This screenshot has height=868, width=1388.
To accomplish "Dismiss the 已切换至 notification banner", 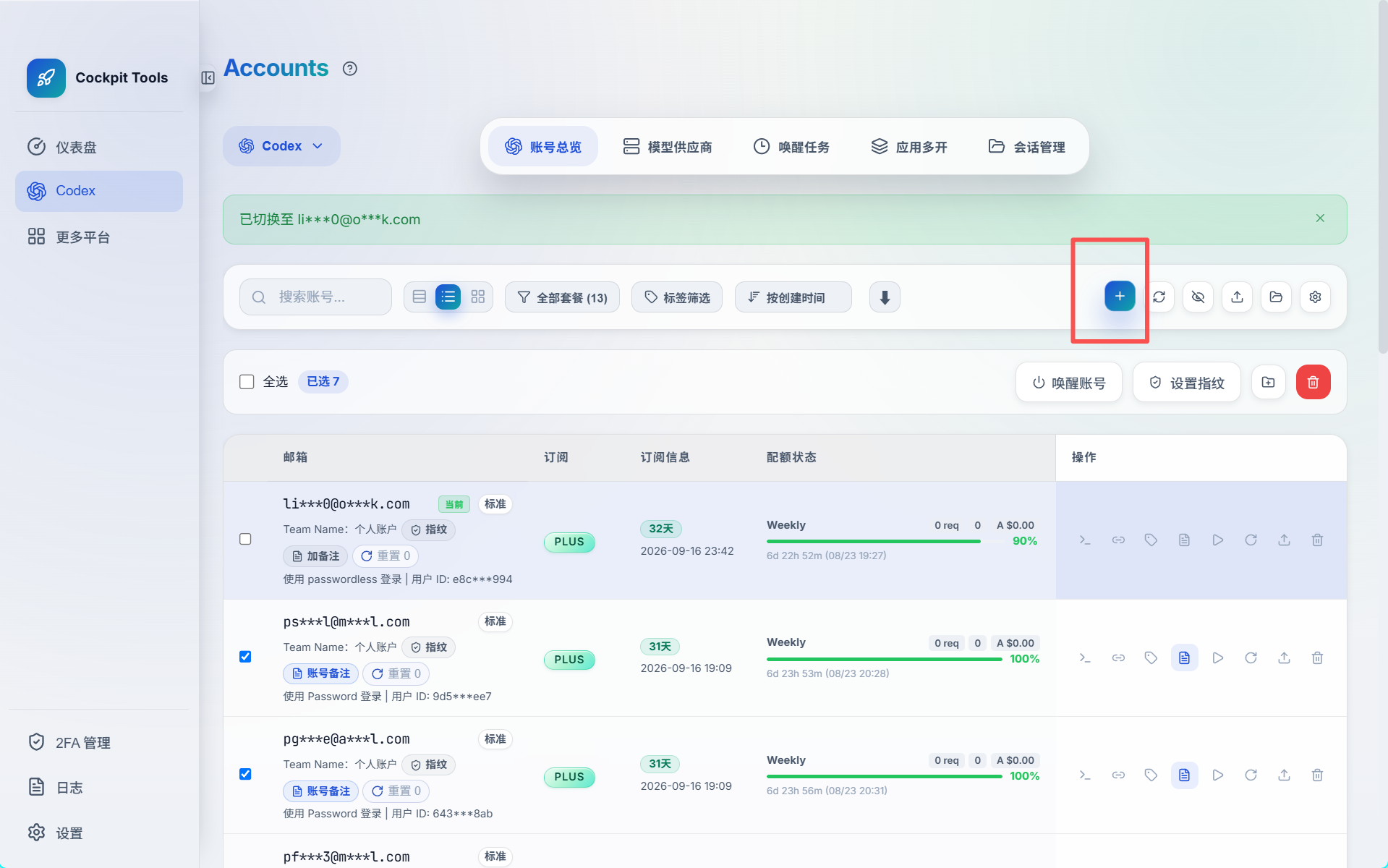I will 1320,218.
